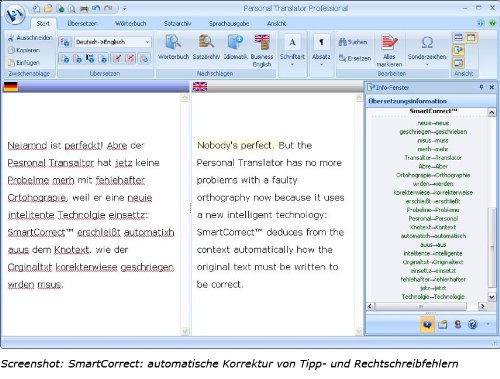The image size is (500, 379).
Task: Click the highlighted 'Nobody's perfect.' in English pane
Action: click(x=235, y=146)
